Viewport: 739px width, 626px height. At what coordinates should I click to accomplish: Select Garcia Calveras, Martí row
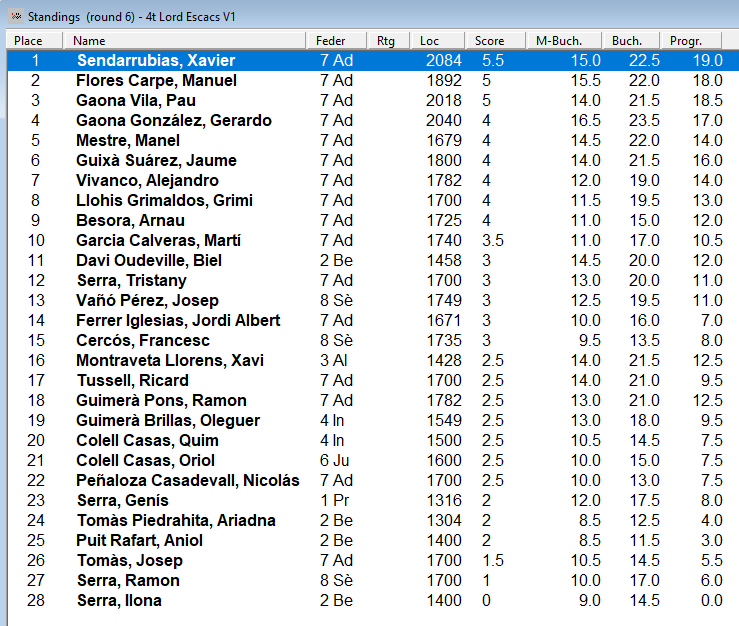pos(158,241)
